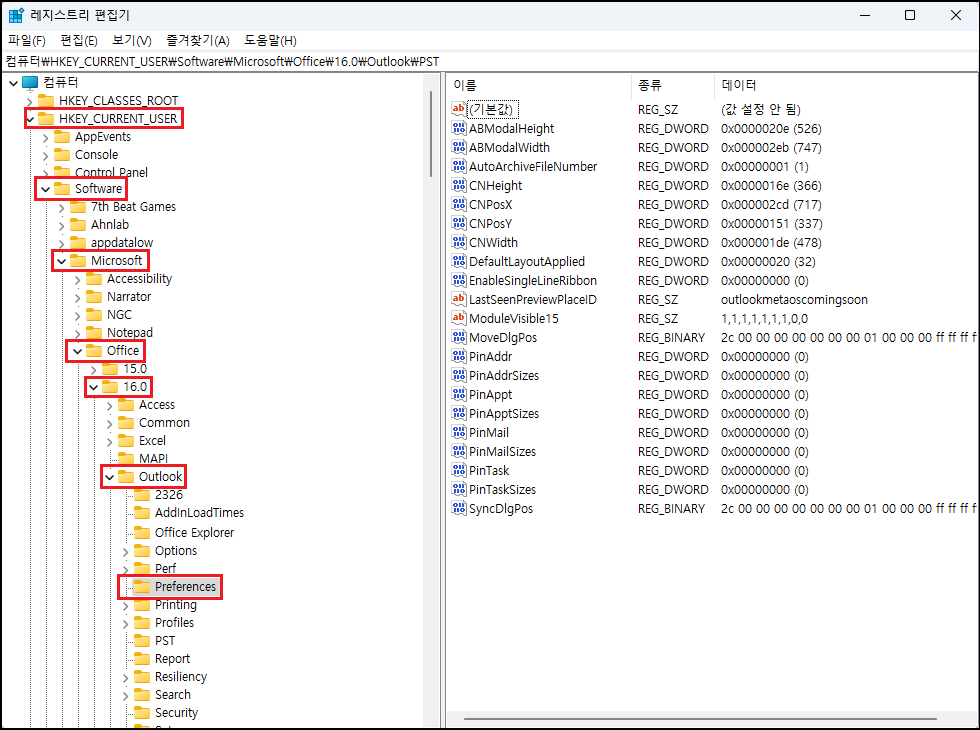This screenshot has height=730, width=980.
Task: Click the Ahnlab folder icon
Action: pos(78,224)
